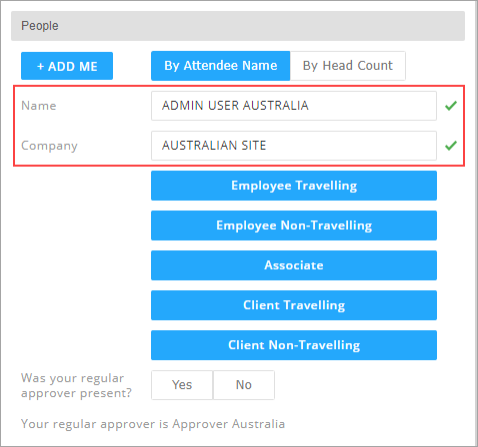Switch to By Head Count tab
This screenshot has width=478, height=447.
pyautogui.click(x=348, y=66)
